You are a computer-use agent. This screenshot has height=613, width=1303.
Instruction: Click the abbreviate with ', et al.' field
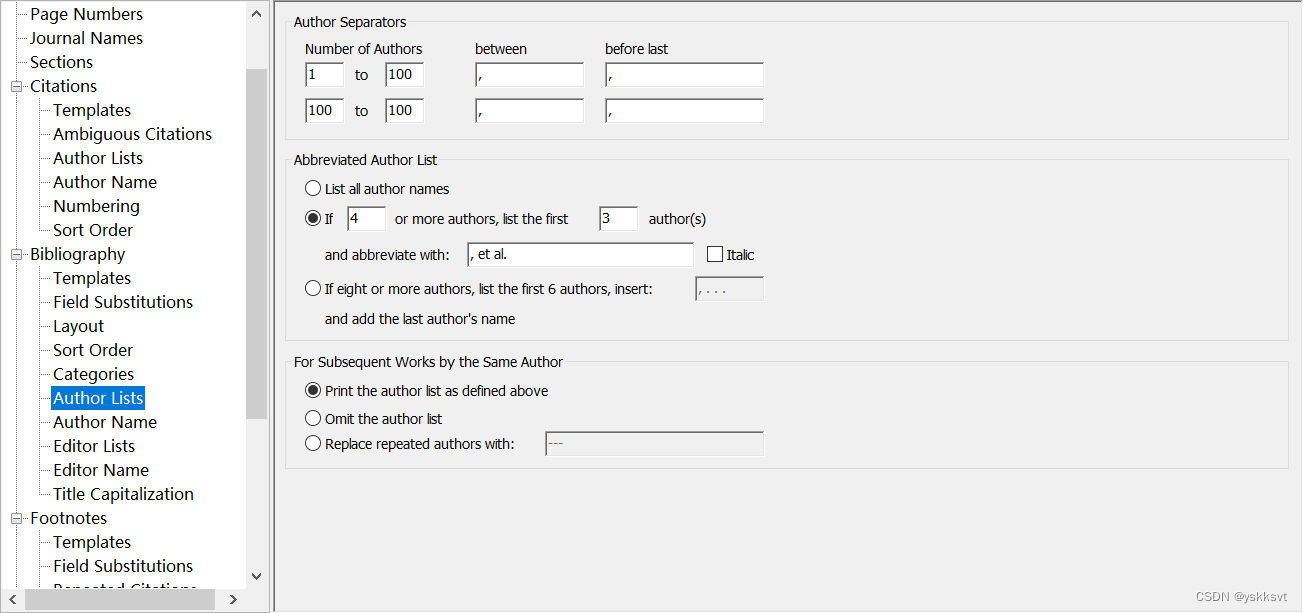pos(580,255)
